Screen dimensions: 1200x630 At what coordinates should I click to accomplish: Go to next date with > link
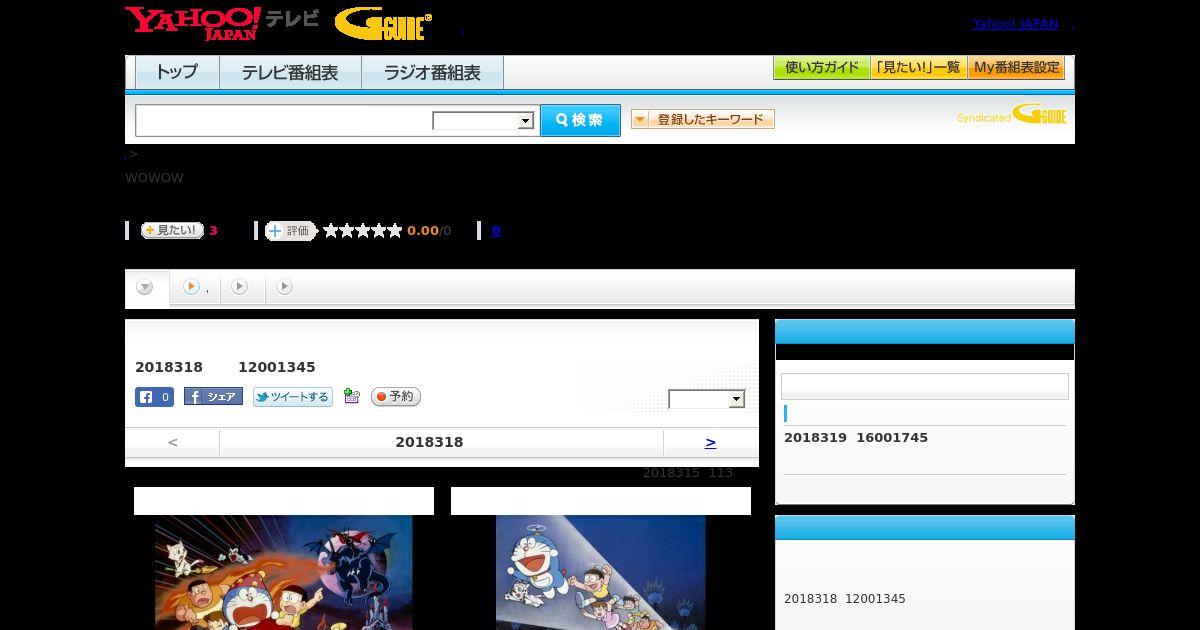point(710,442)
